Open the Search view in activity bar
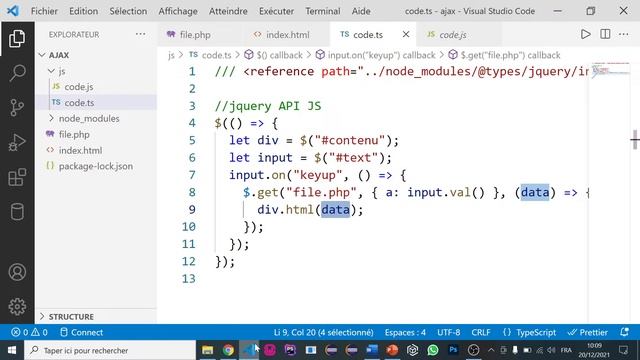The width and height of the screenshot is (640, 360). point(17,73)
